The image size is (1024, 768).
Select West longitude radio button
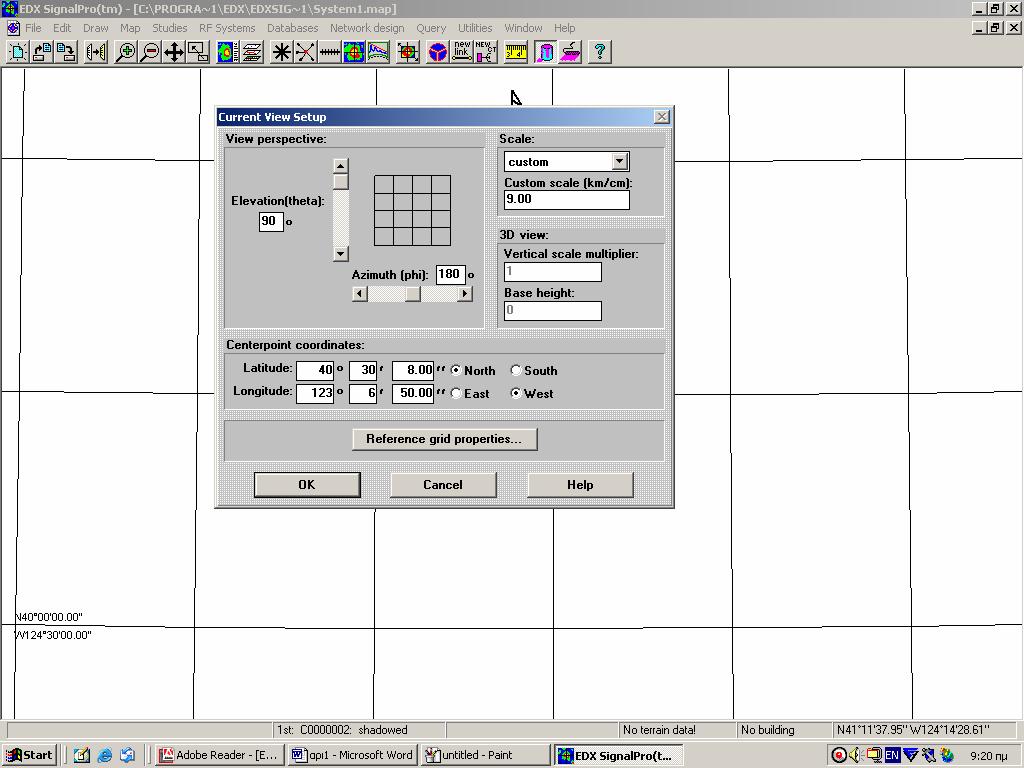point(516,393)
